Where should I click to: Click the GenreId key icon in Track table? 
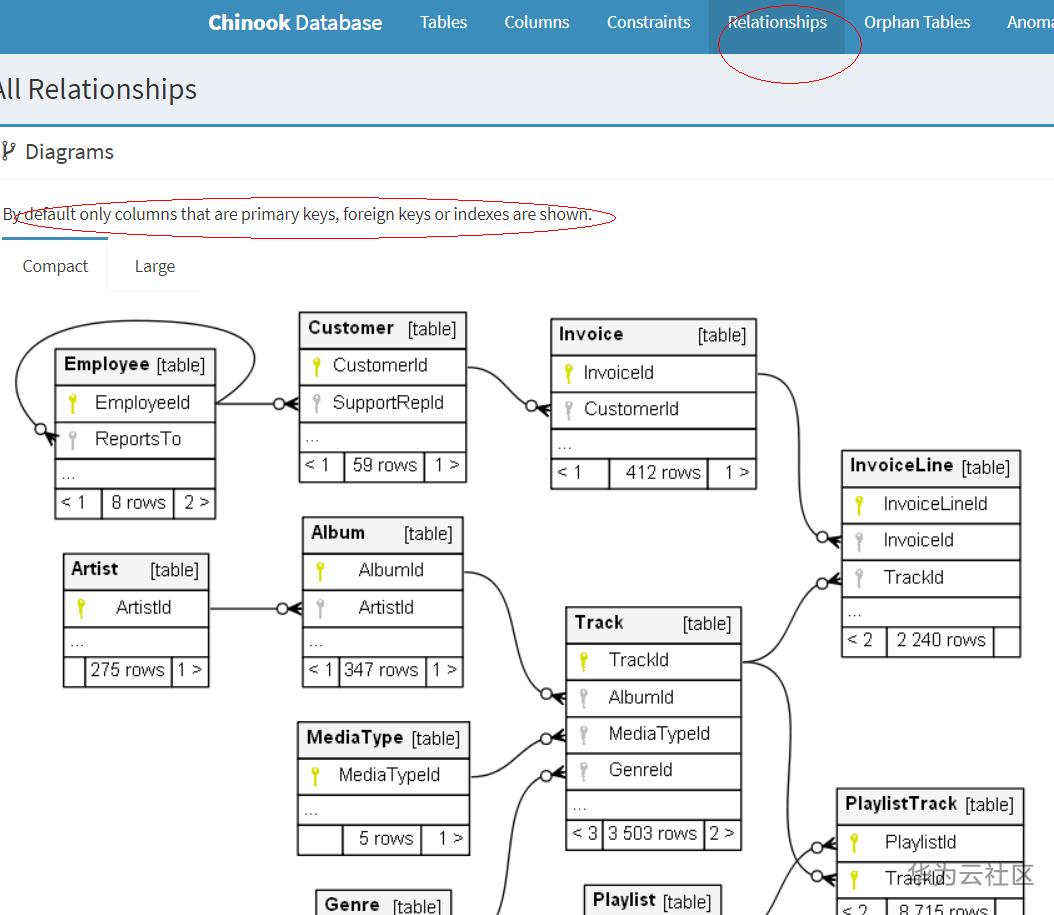(583, 771)
